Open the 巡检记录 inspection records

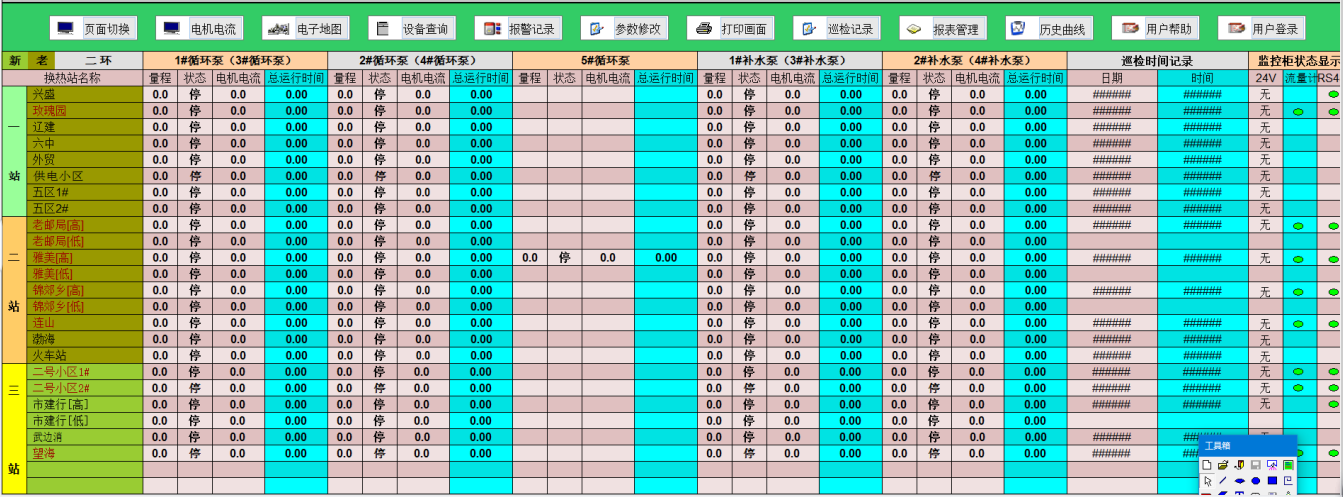837,29
